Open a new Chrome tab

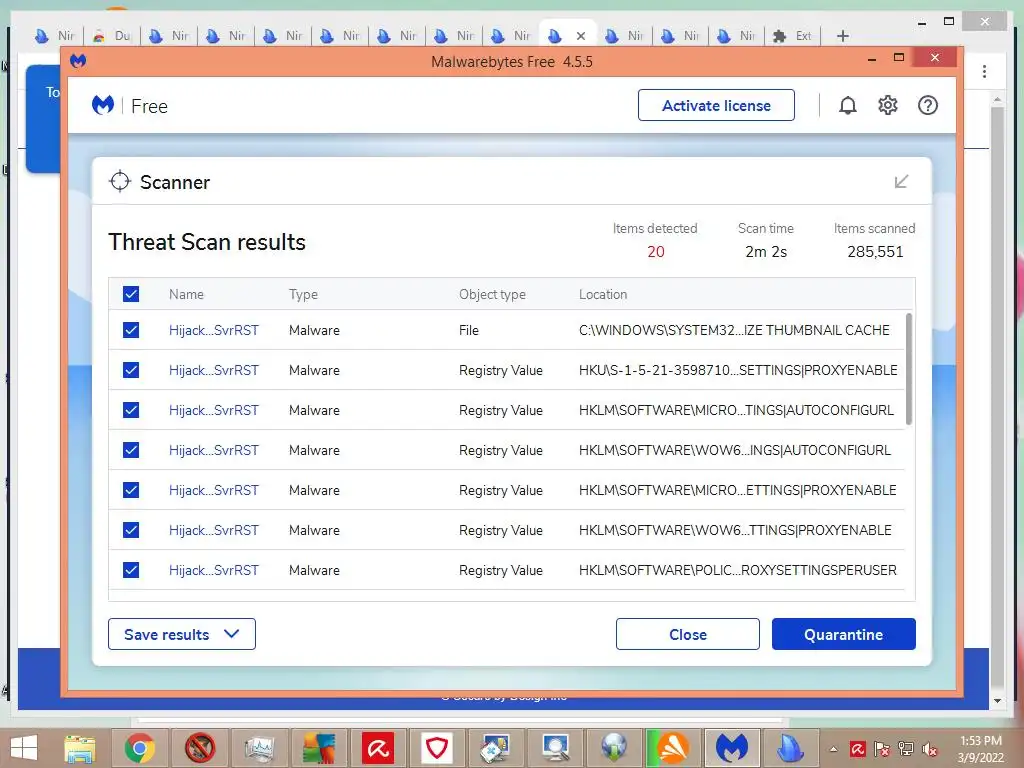842,36
